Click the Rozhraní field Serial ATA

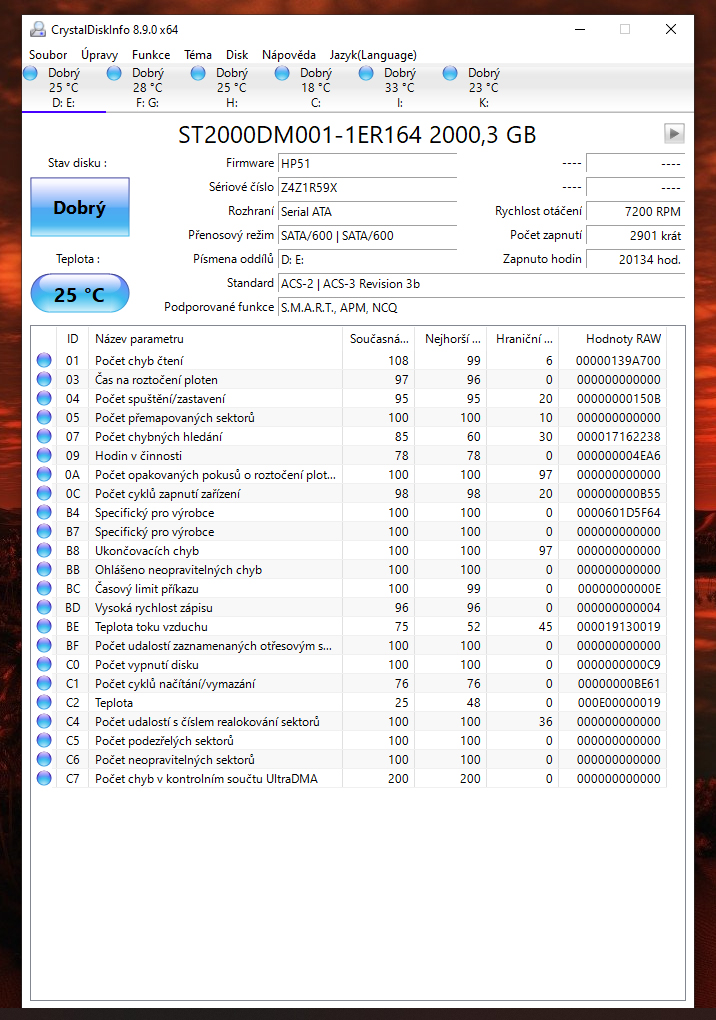click(x=367, y=211)
